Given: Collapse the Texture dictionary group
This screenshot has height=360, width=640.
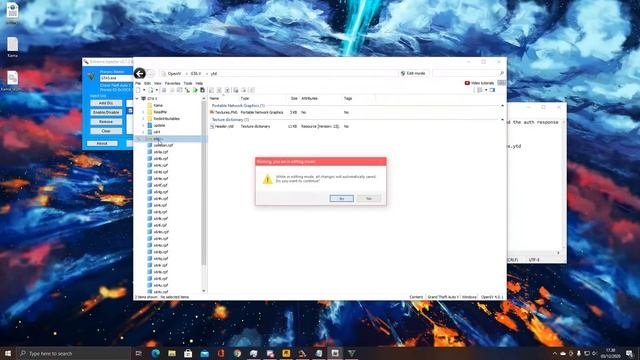Looking at the screenshot, I should [x=502, y=120].
